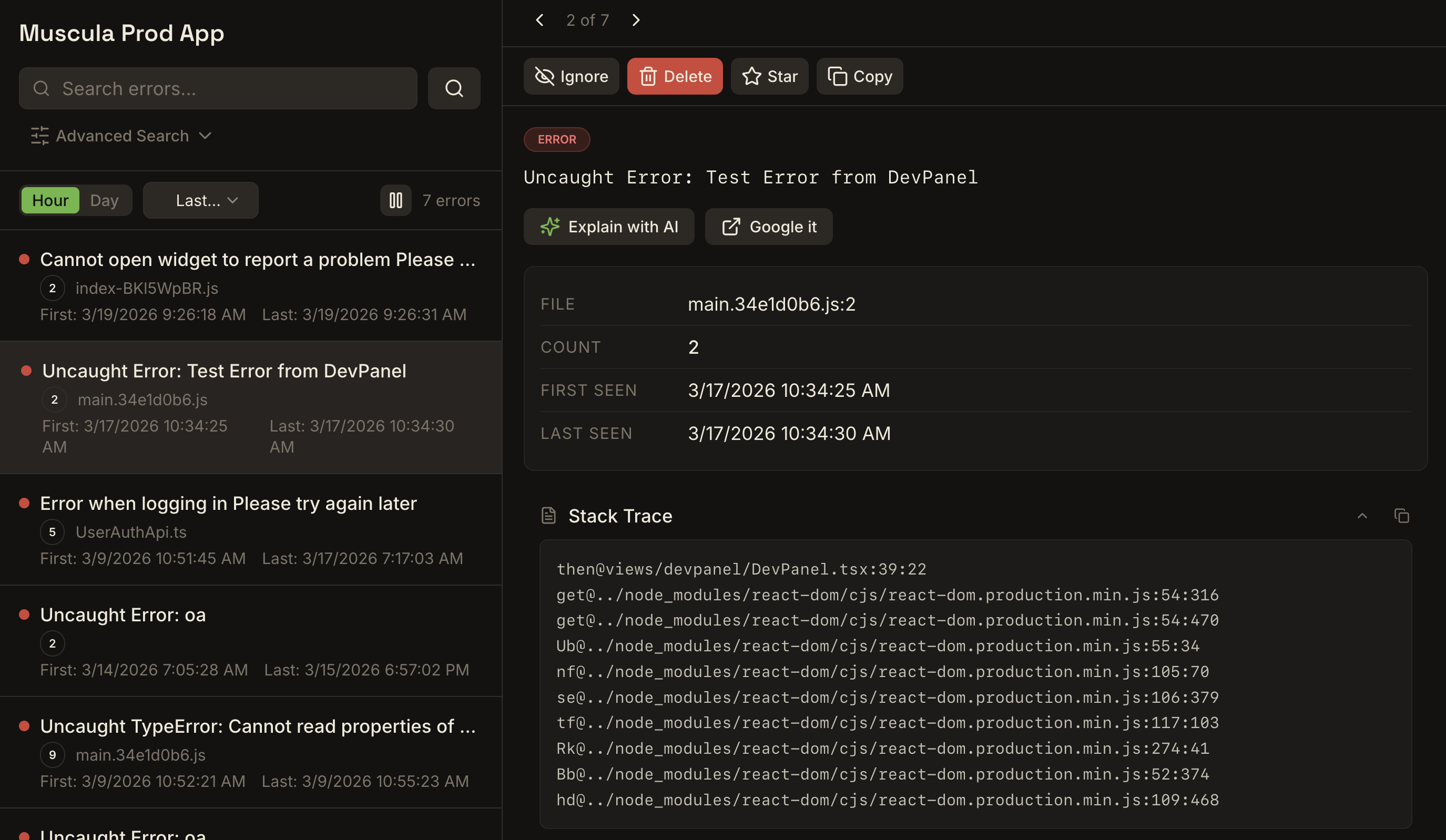Viewport: 1446px width, 840px height.
Task: Open the Last... time range dropdown
Action: click(x=200, y=200)
